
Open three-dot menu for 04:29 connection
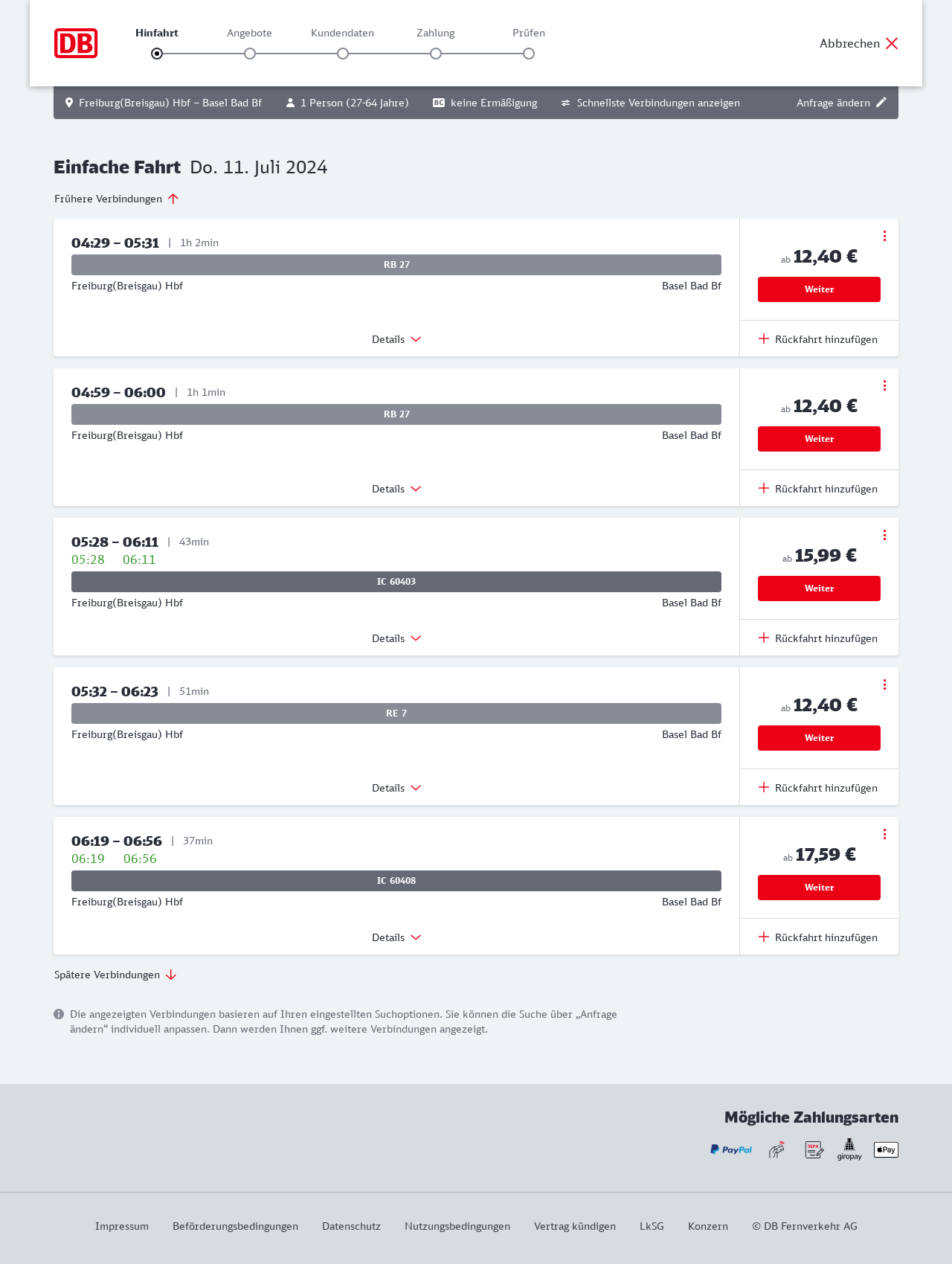pyautogui.click(x=884, y=236)
